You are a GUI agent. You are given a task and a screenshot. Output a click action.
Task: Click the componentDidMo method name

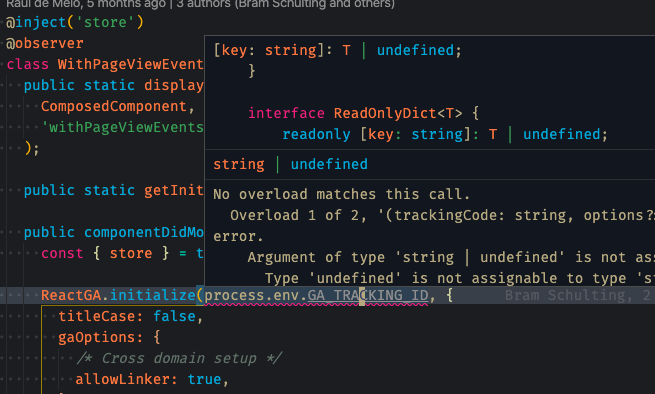click(x=144, y=232)
